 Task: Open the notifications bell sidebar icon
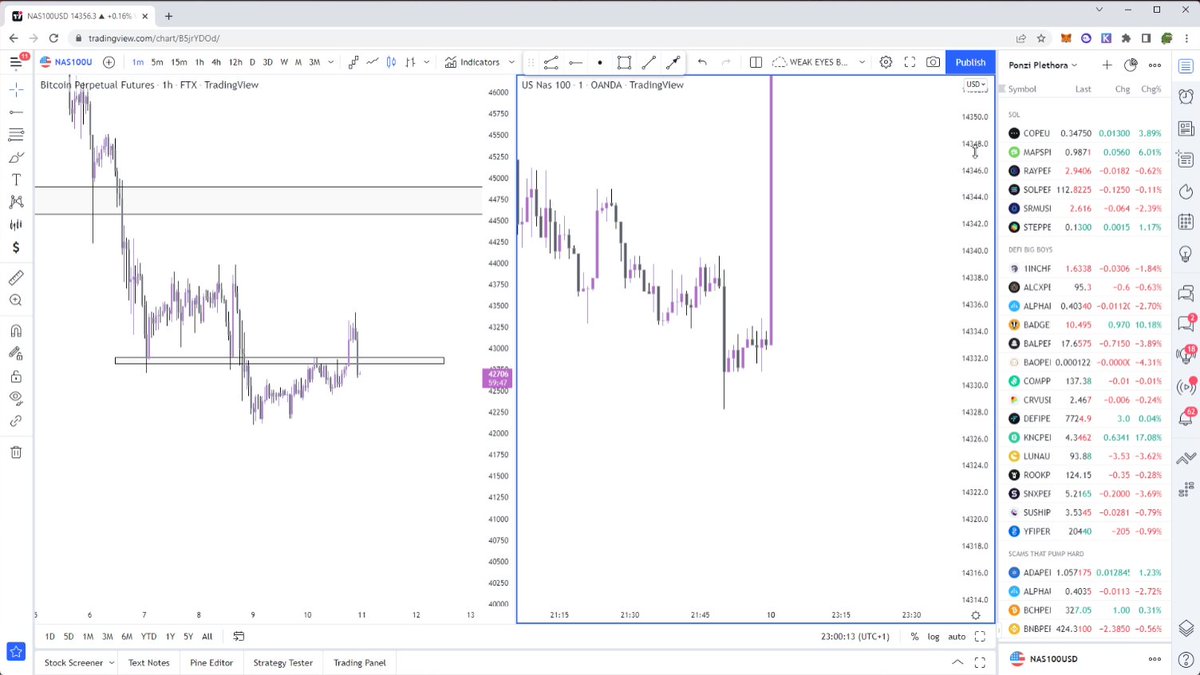coord(1185,417)
